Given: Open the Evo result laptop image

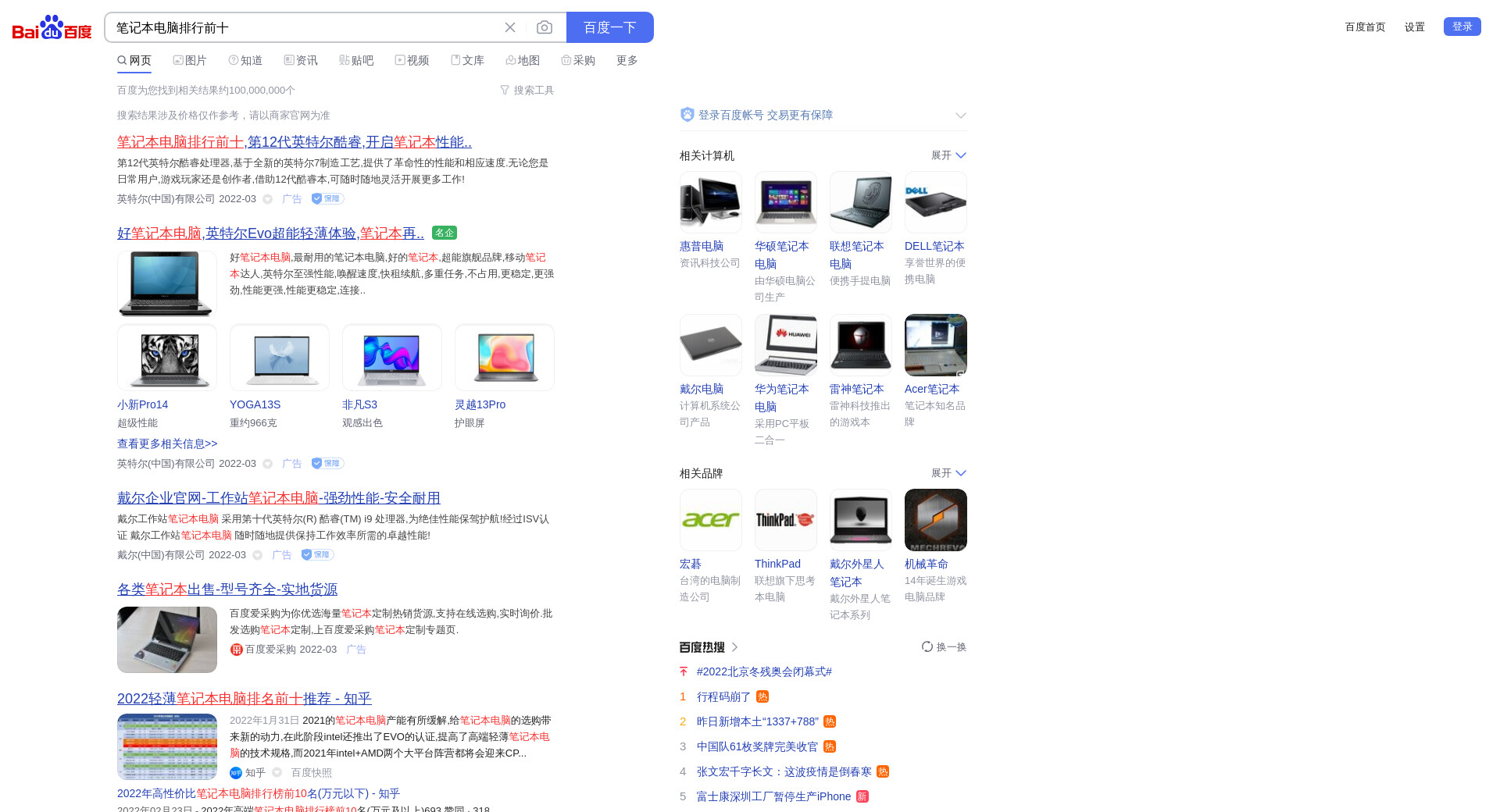Looking at the screenshot, I should click(x=167, y=283).
